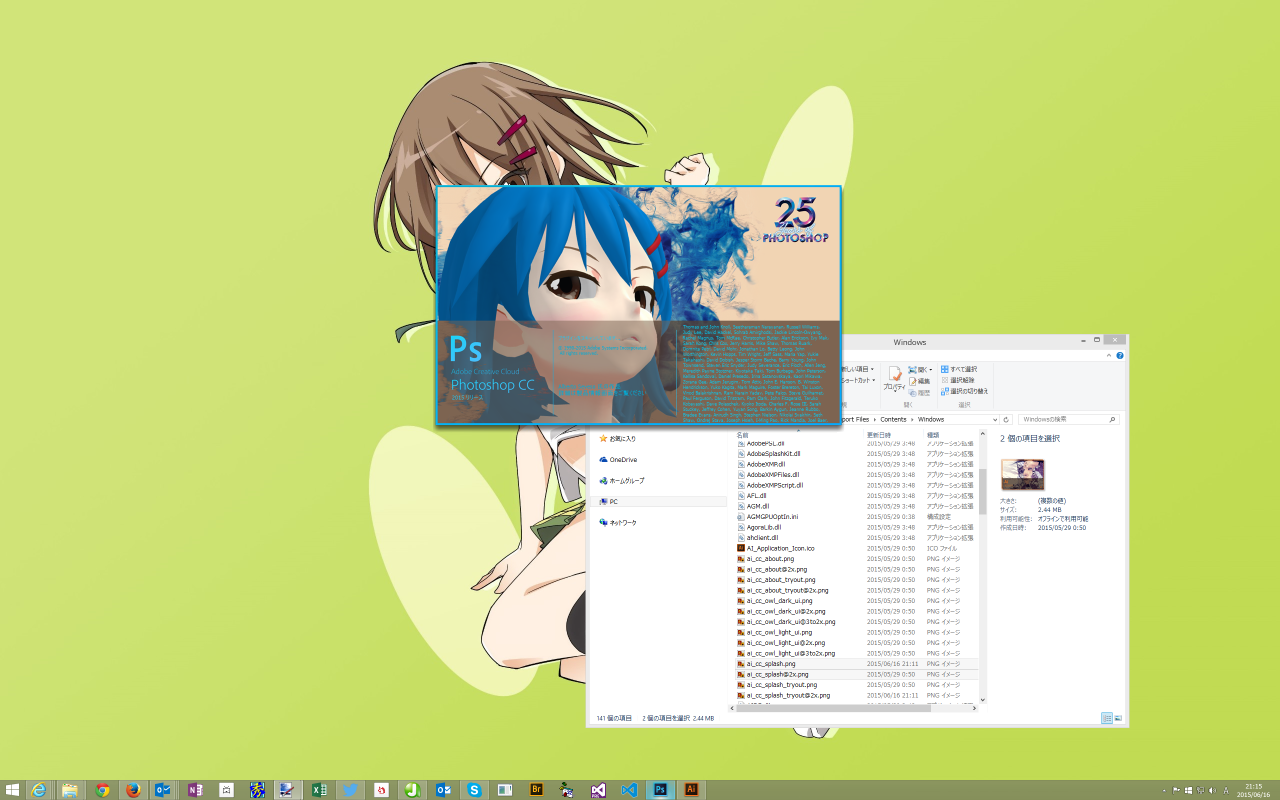Expand the address bar history dropdown
Screen dimensions: 1280x800
tap(994, 420)
